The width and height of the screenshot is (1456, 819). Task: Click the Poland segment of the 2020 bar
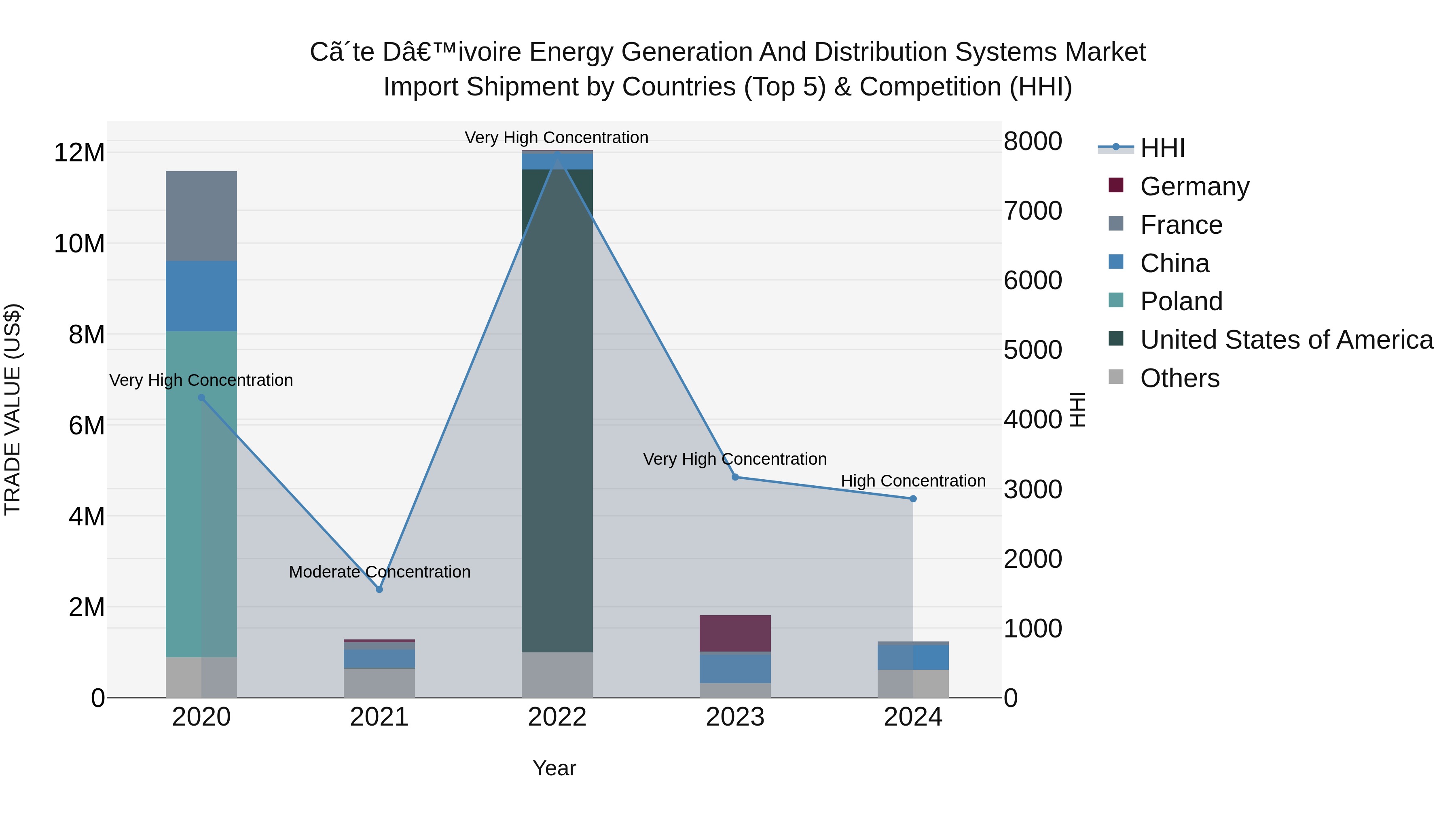click(x=201, y=494)
